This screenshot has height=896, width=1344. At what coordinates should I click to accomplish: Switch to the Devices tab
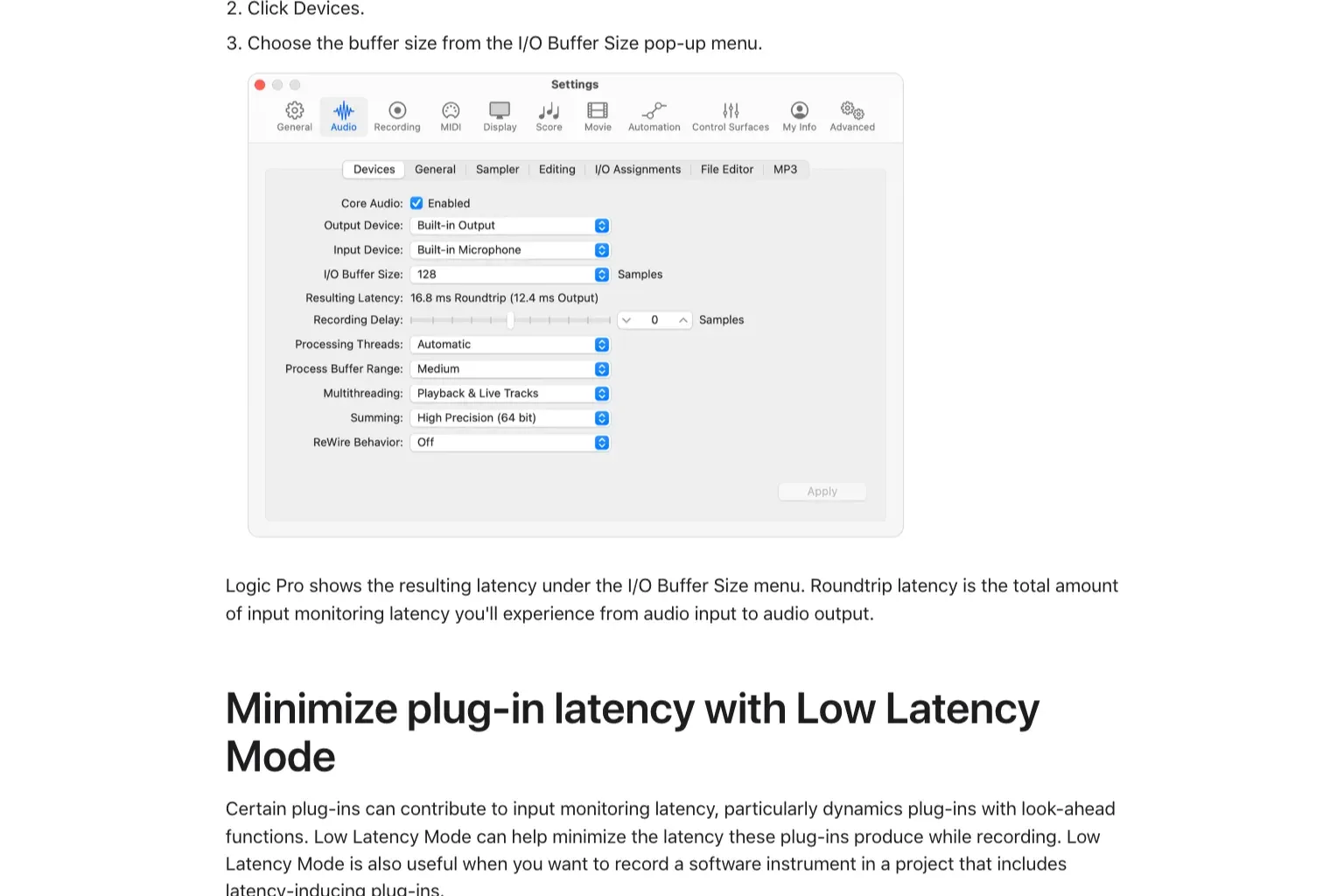[x=374, y=170]
